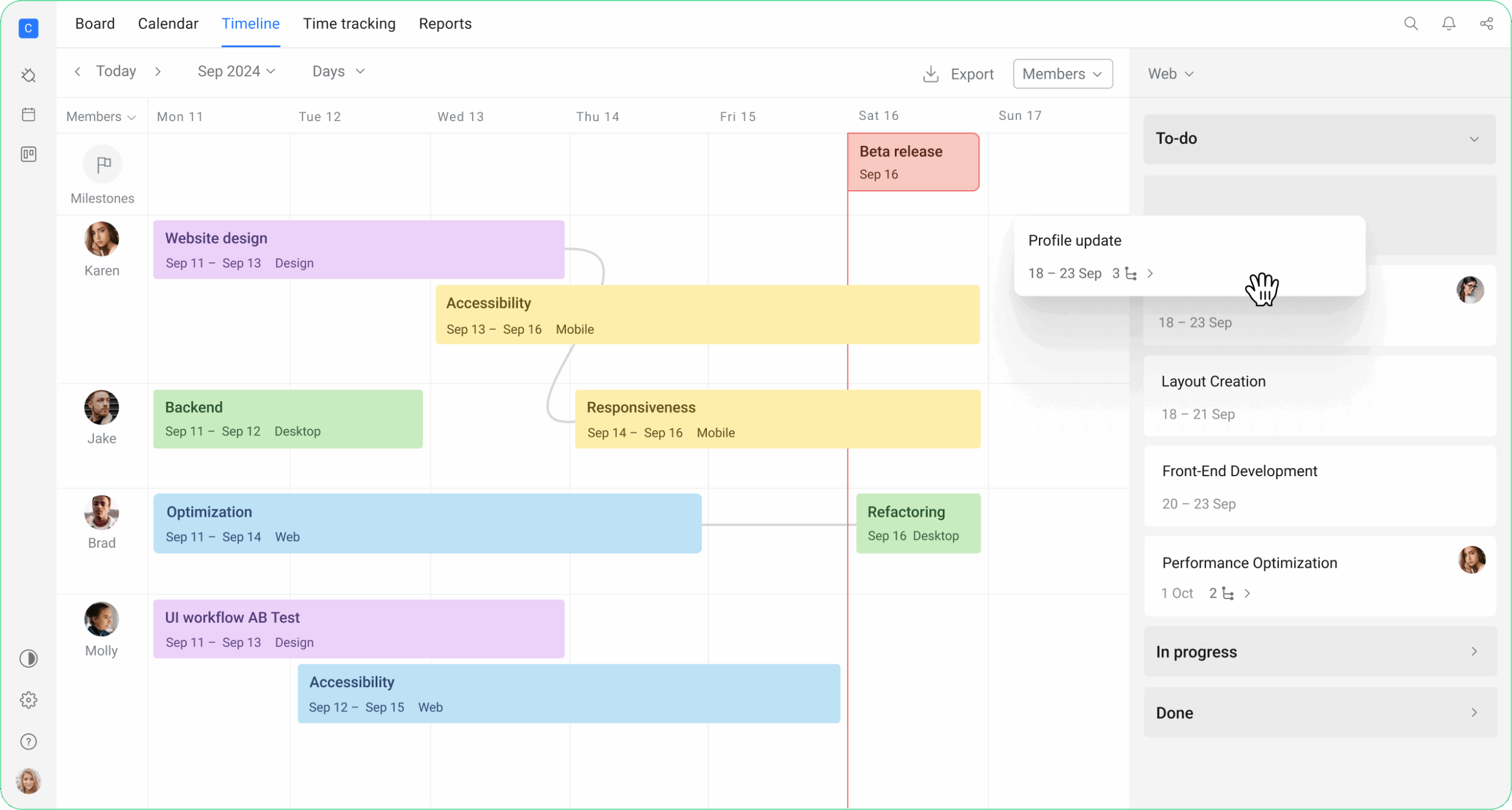
Task: Click the share icon top right
Action: pos(1487,24)
